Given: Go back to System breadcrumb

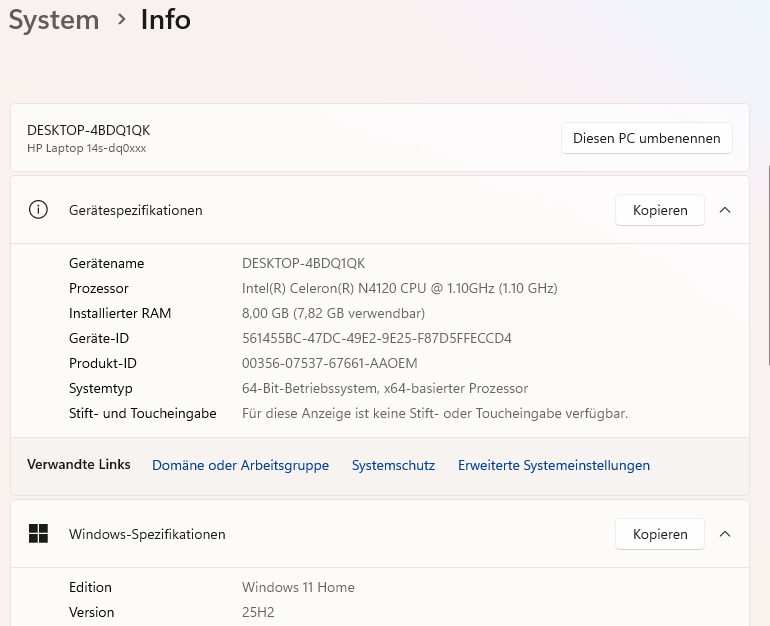Looking at the screenshot, I should point(54,20).
